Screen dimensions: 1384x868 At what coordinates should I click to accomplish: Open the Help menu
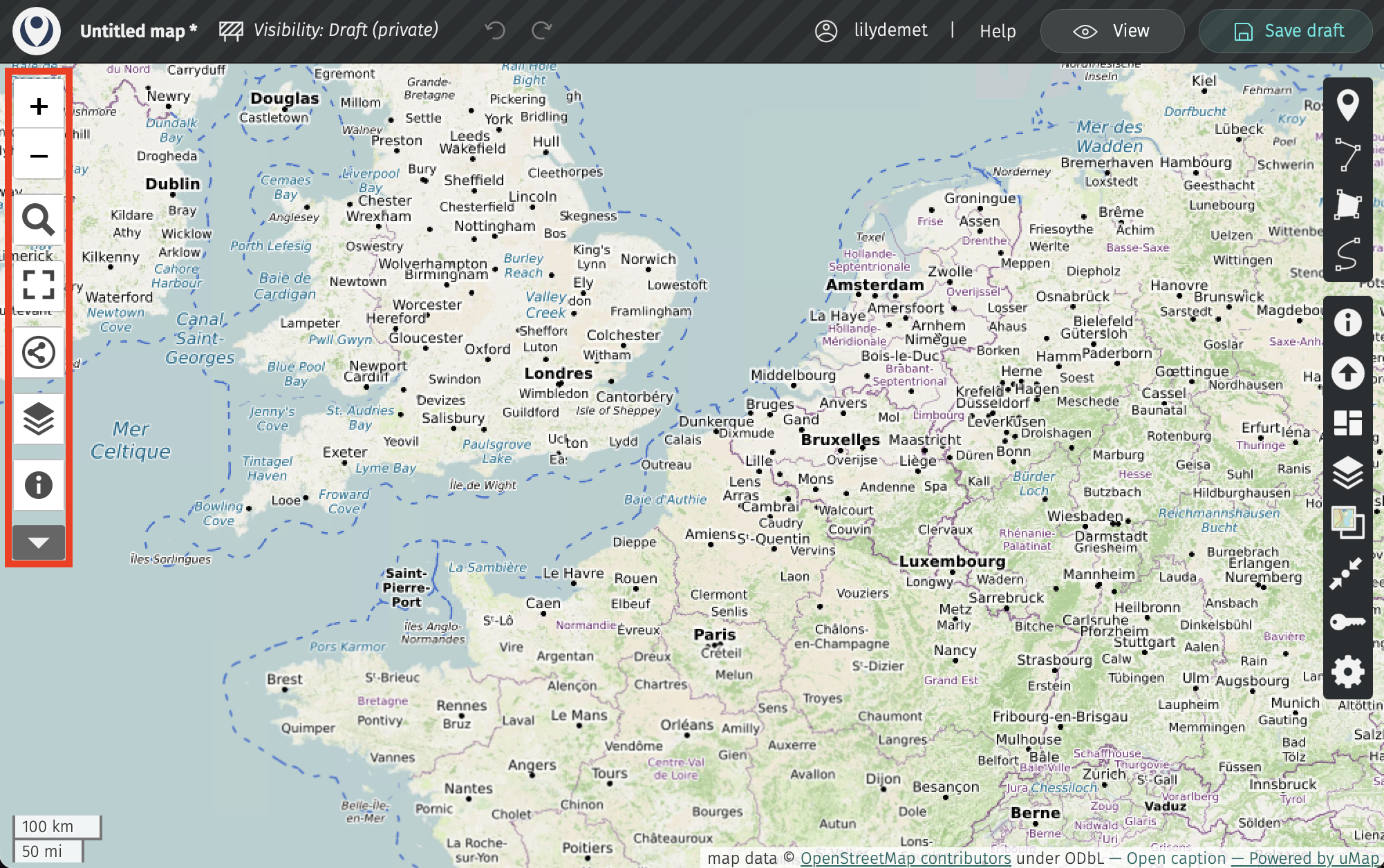pos(997,31)
